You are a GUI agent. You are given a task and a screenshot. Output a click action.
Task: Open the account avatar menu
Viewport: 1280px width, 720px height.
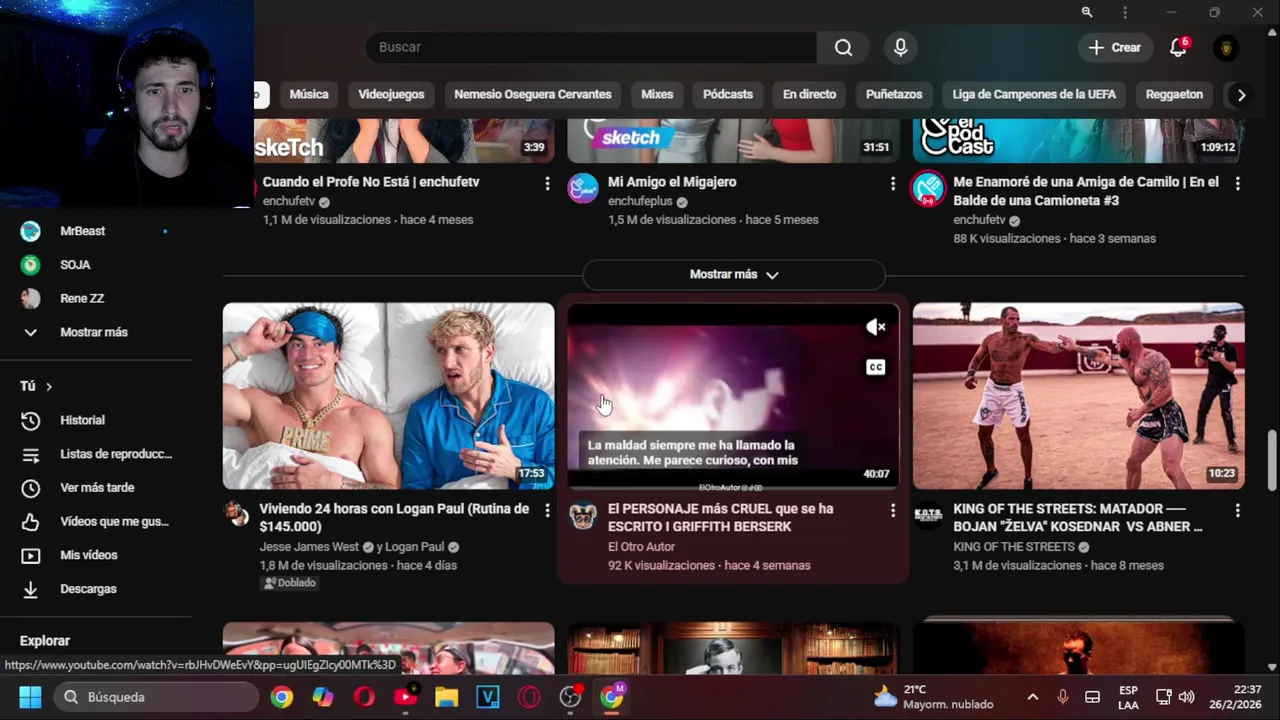coord(1226,47)
